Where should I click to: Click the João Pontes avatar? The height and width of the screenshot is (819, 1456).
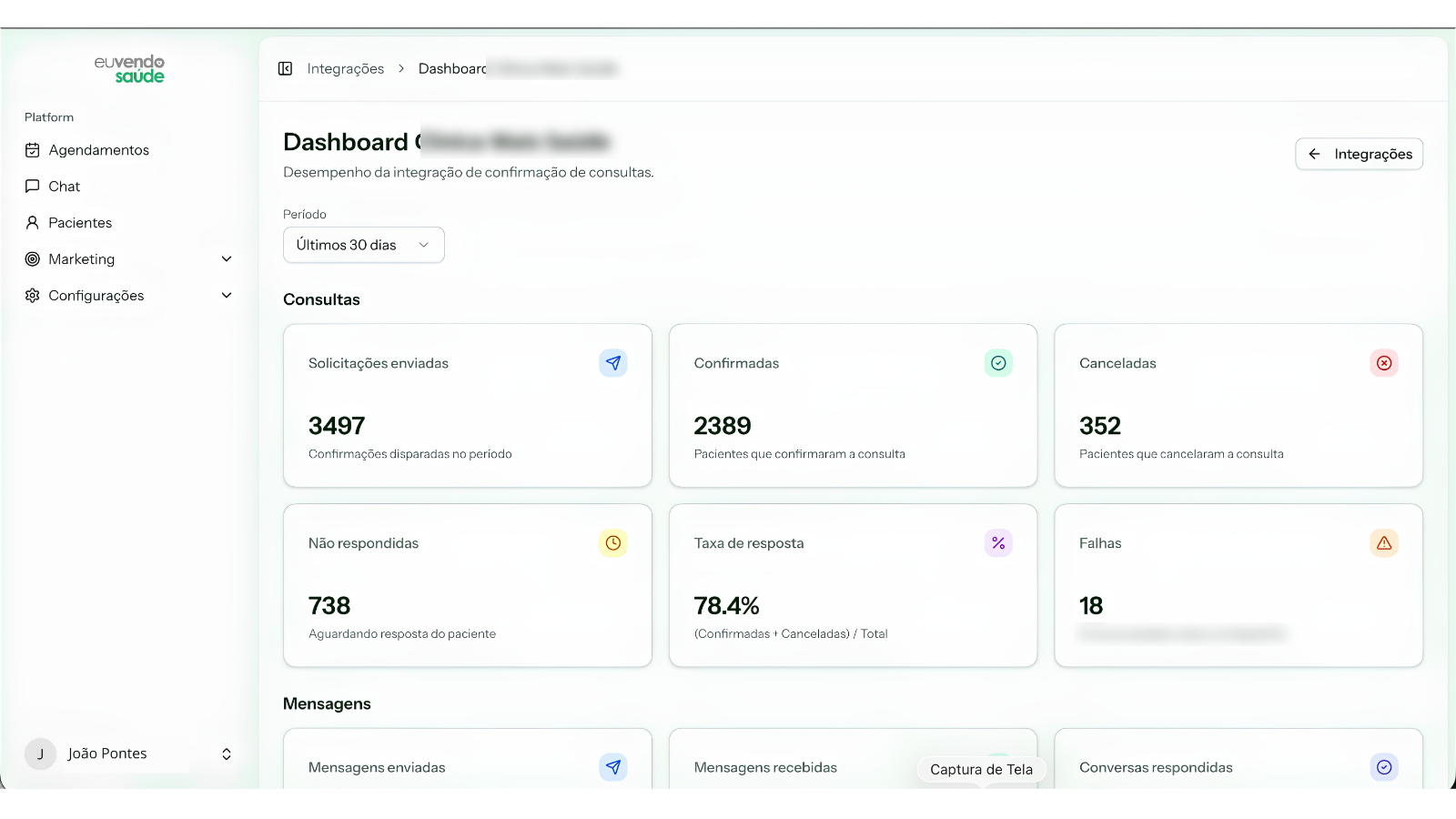tap(40, 753)
